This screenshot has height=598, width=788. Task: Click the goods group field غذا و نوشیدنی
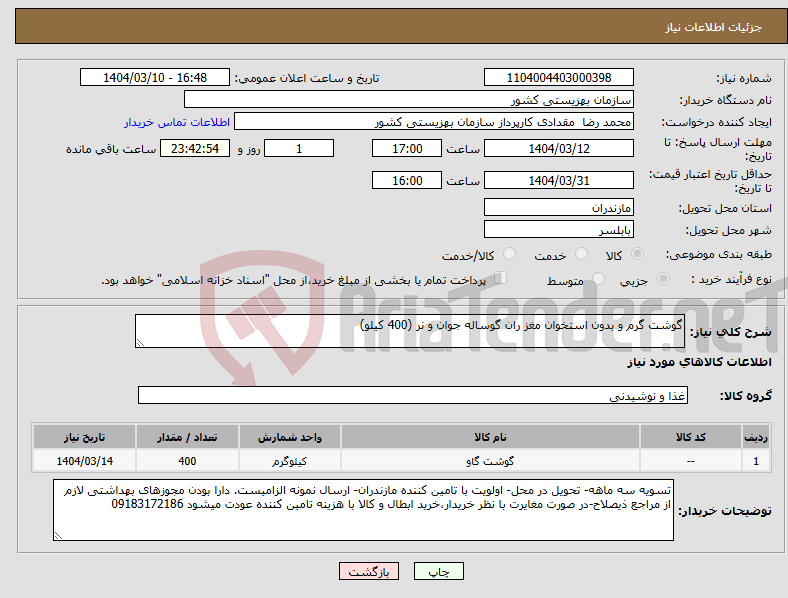click(x=413, y=395)
